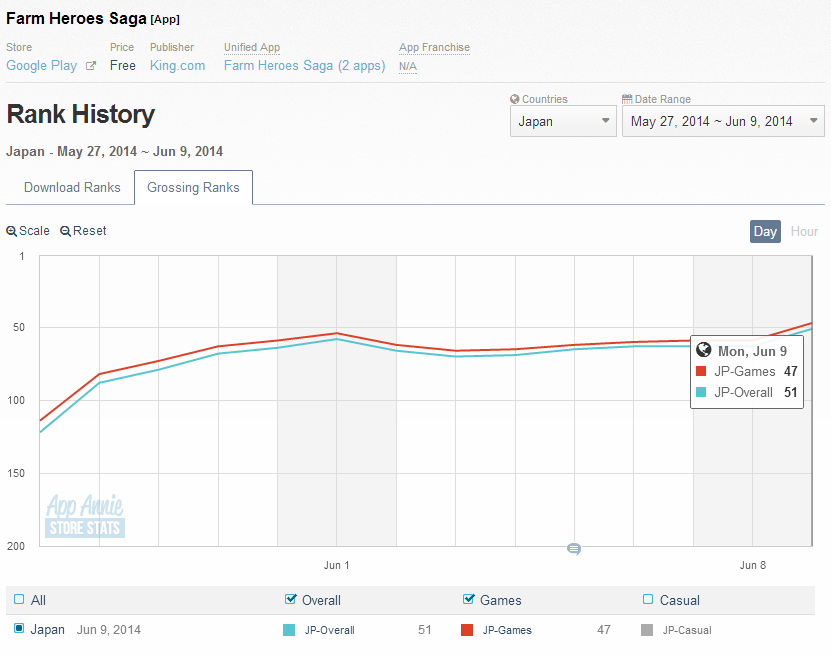The width and height of the screenshot is (831, 655).
Task: Click the Jun 1 axis label
Action: 337,565
